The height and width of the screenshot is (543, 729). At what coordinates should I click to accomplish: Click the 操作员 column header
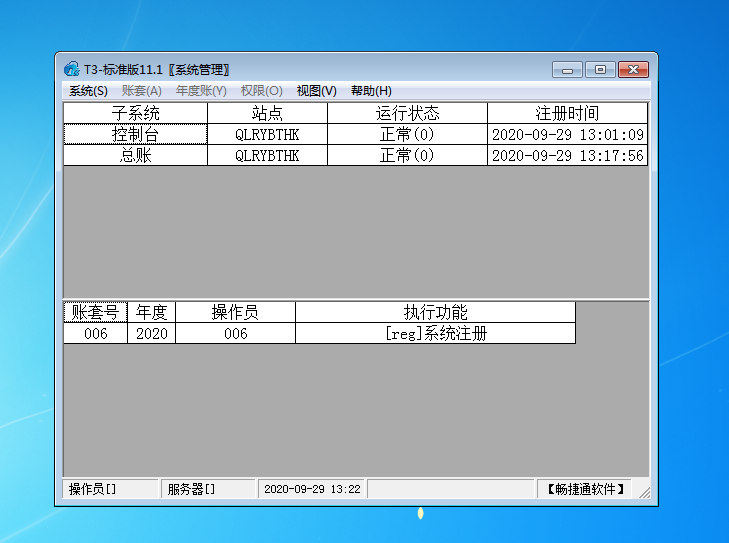coord(235,312)
